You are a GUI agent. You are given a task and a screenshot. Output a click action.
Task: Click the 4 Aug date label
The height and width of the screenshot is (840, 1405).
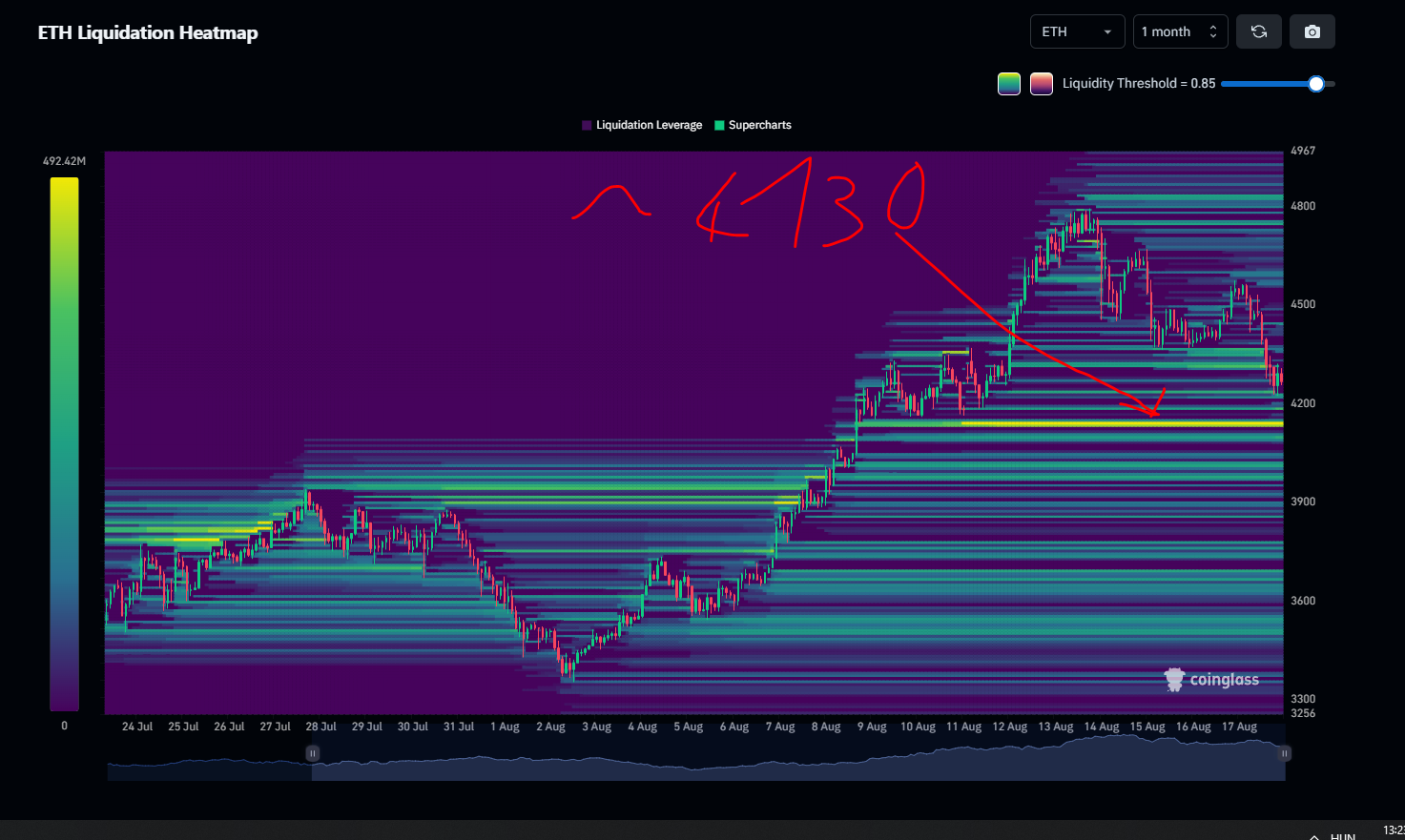coord(642,727)
